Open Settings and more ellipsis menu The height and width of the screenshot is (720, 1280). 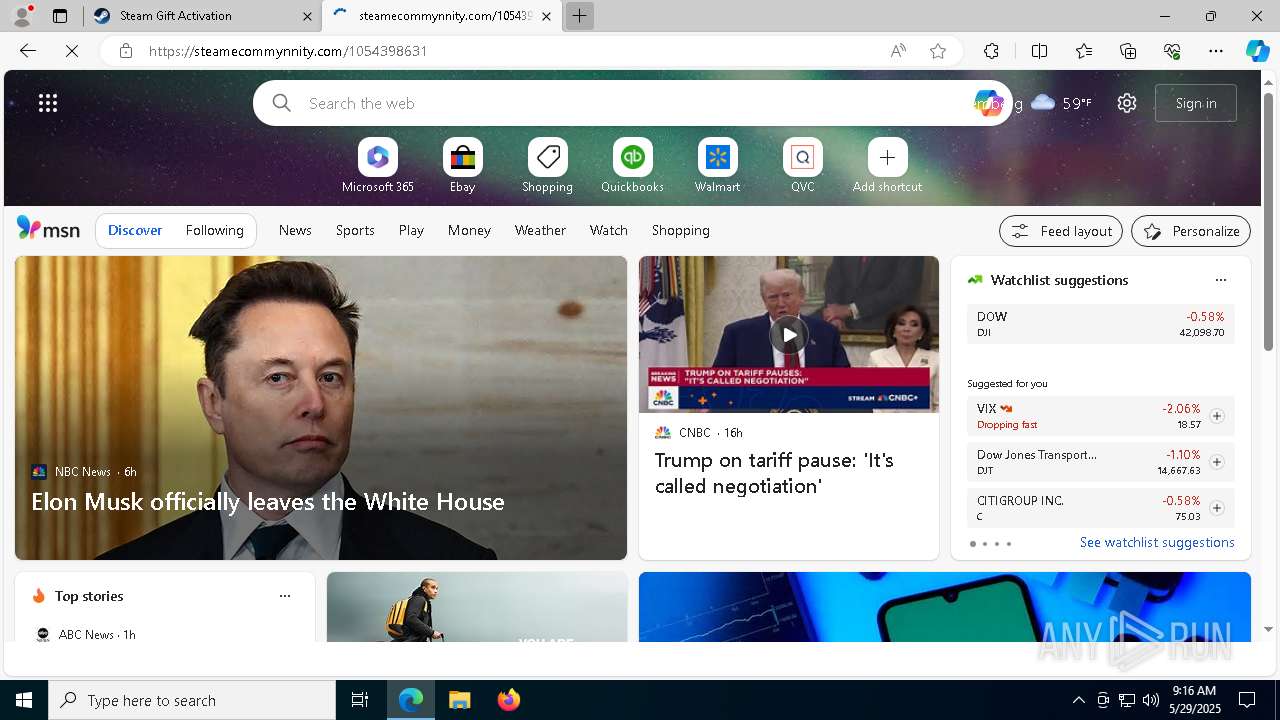(x=1216, y=51)
